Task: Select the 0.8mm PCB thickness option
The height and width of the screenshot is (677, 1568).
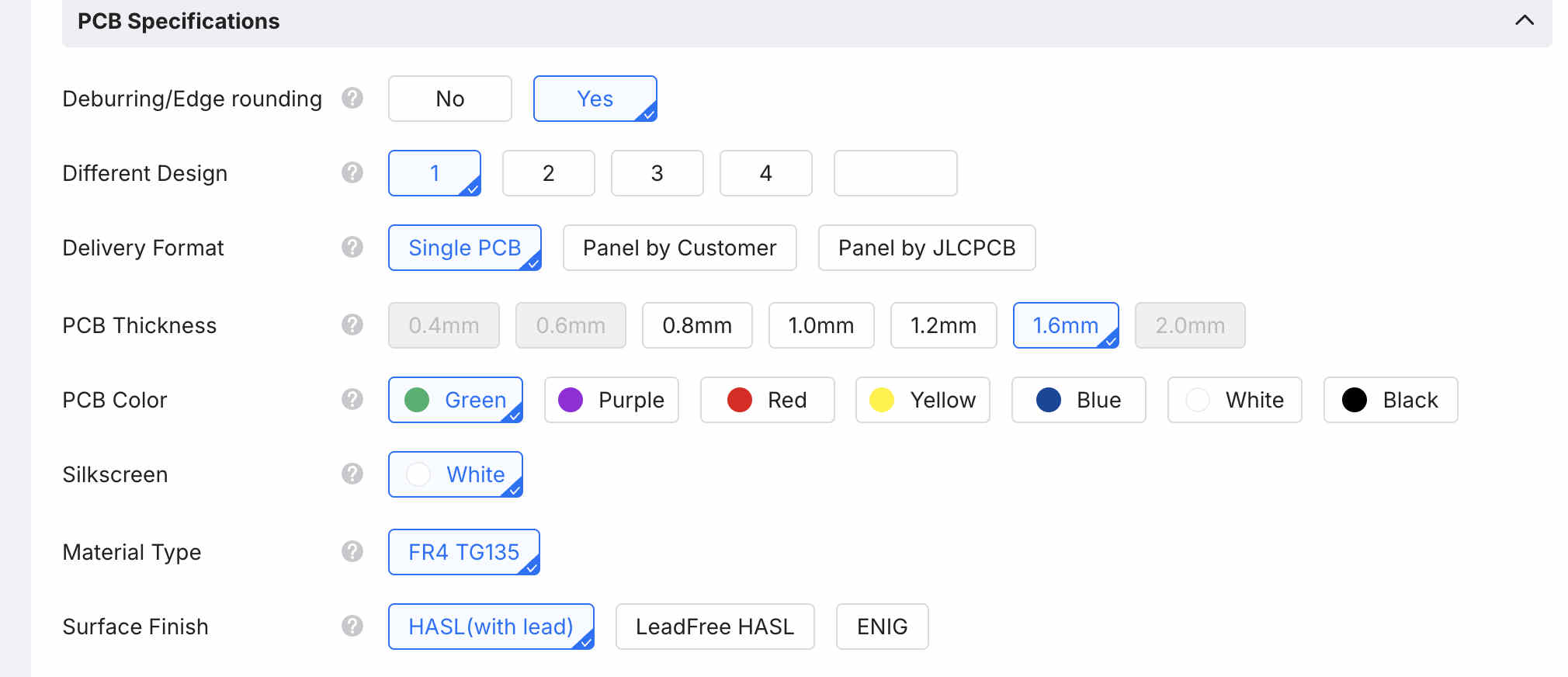Action: (x=696, y=325)
